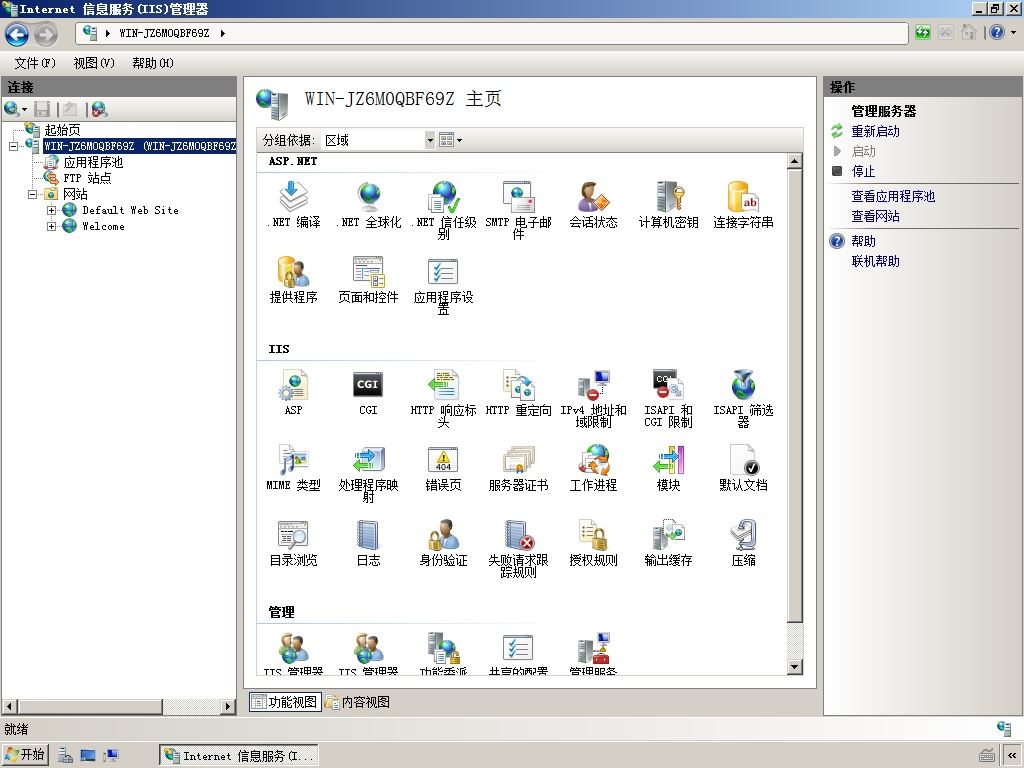Open the ASP feature icon
This screenshot has width=1024, height=768.
click(x=293, y=392)
